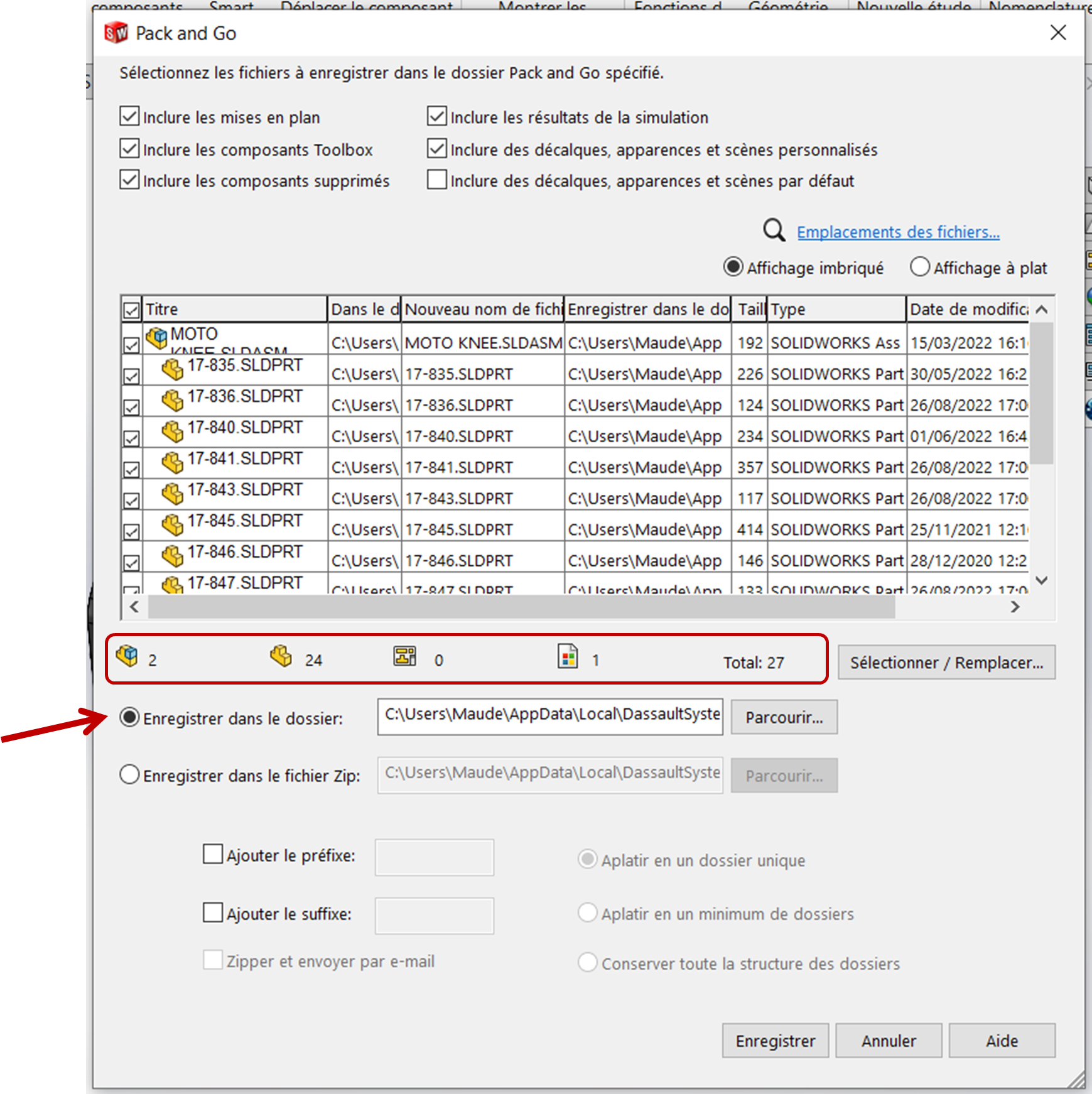Click the destination folder path field

(x=549, y=717)
